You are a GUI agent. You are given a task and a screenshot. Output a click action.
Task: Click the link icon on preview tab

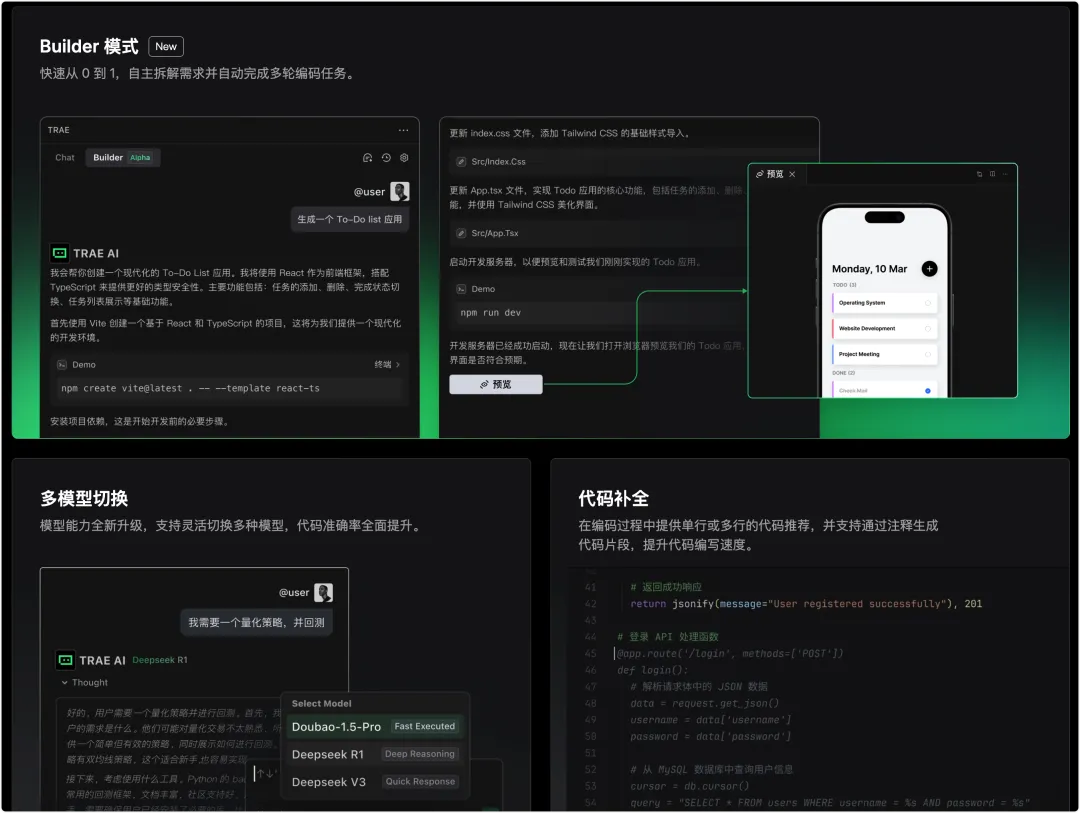click(760, 174)
